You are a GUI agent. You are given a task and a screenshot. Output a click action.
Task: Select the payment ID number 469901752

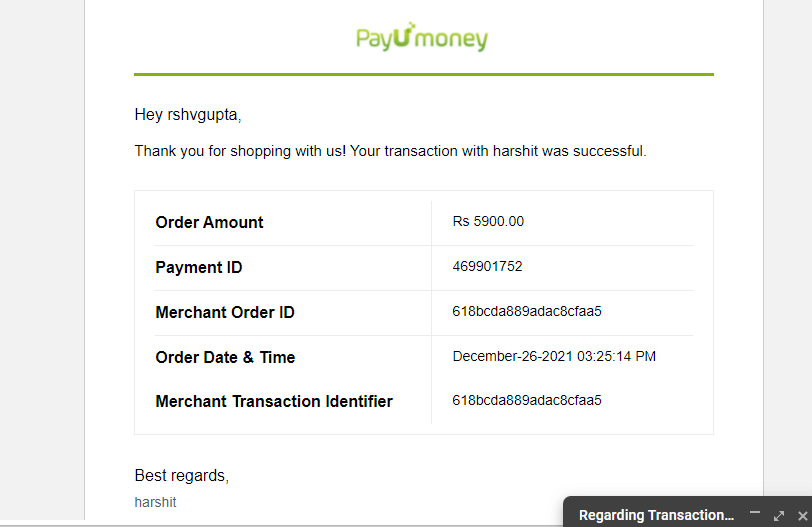pyautogui.click(x=487, y=267)
